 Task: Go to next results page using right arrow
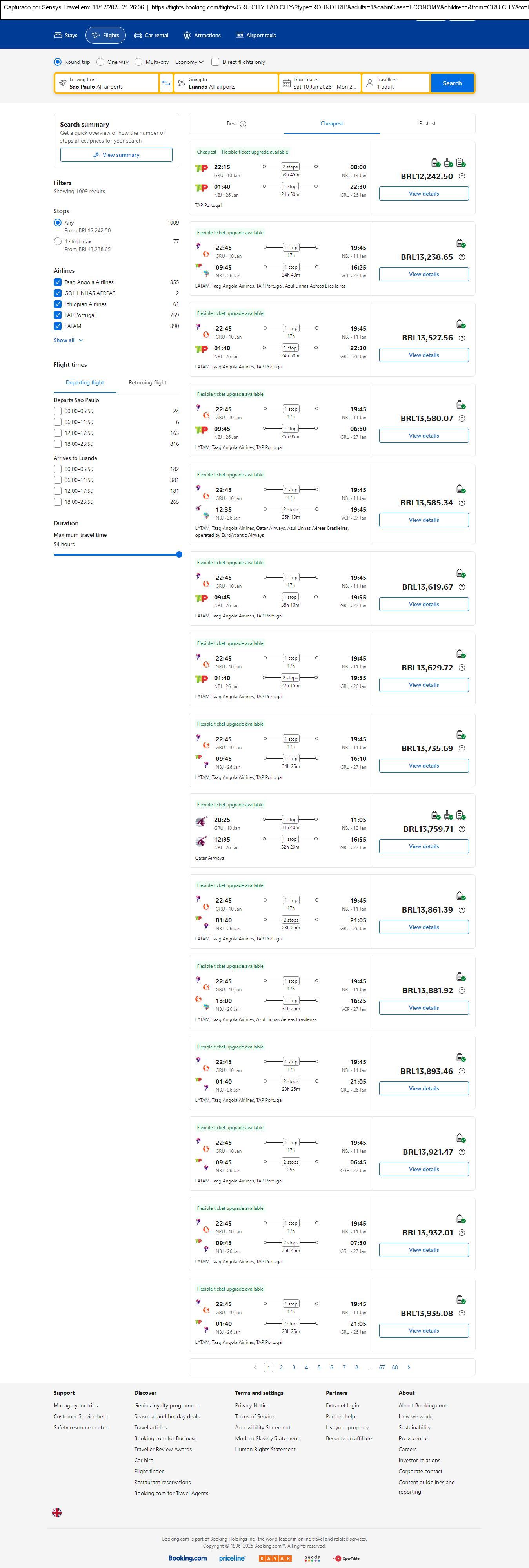(x=408, y=1367)
